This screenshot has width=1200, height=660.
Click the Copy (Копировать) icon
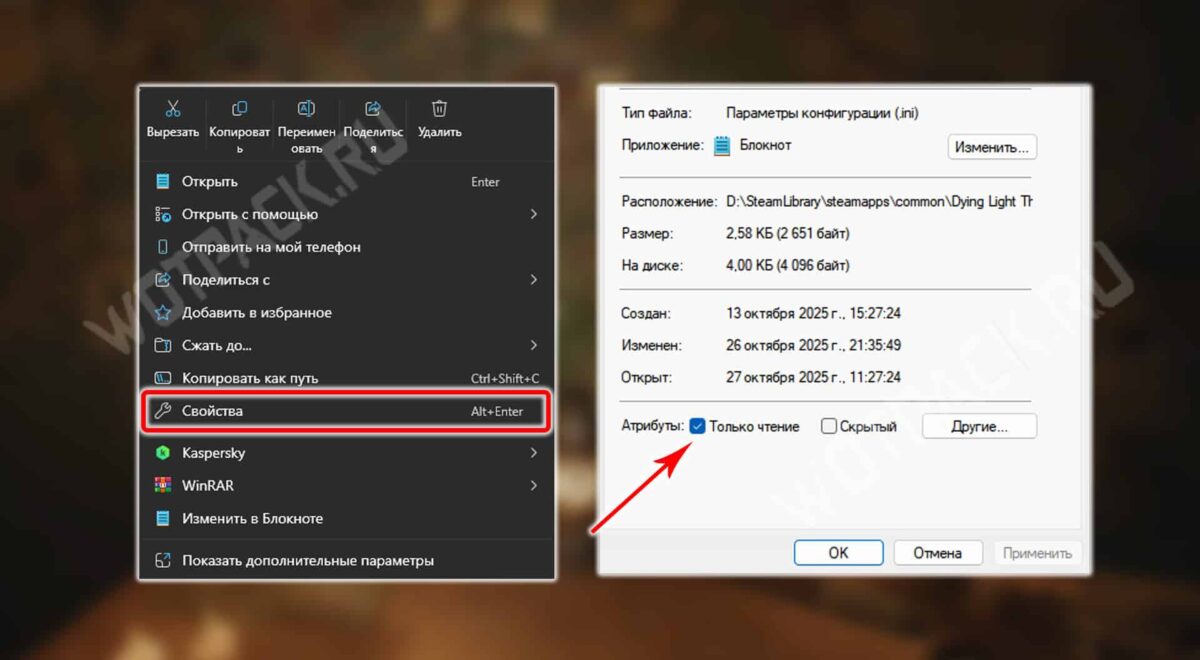point(240,109)
